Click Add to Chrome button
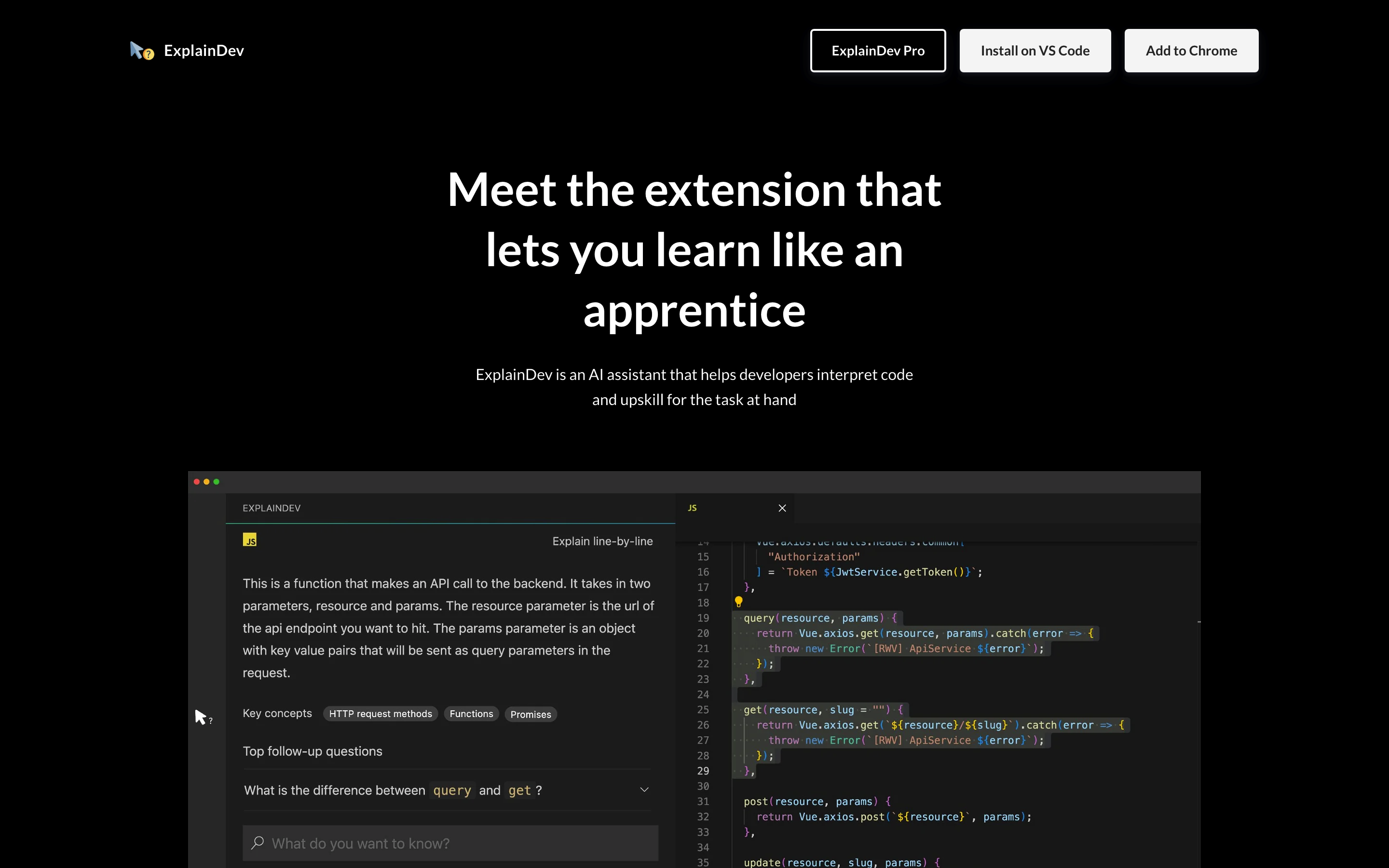The height and width of the screenshot is (868, 1389). click(1191, 51)
